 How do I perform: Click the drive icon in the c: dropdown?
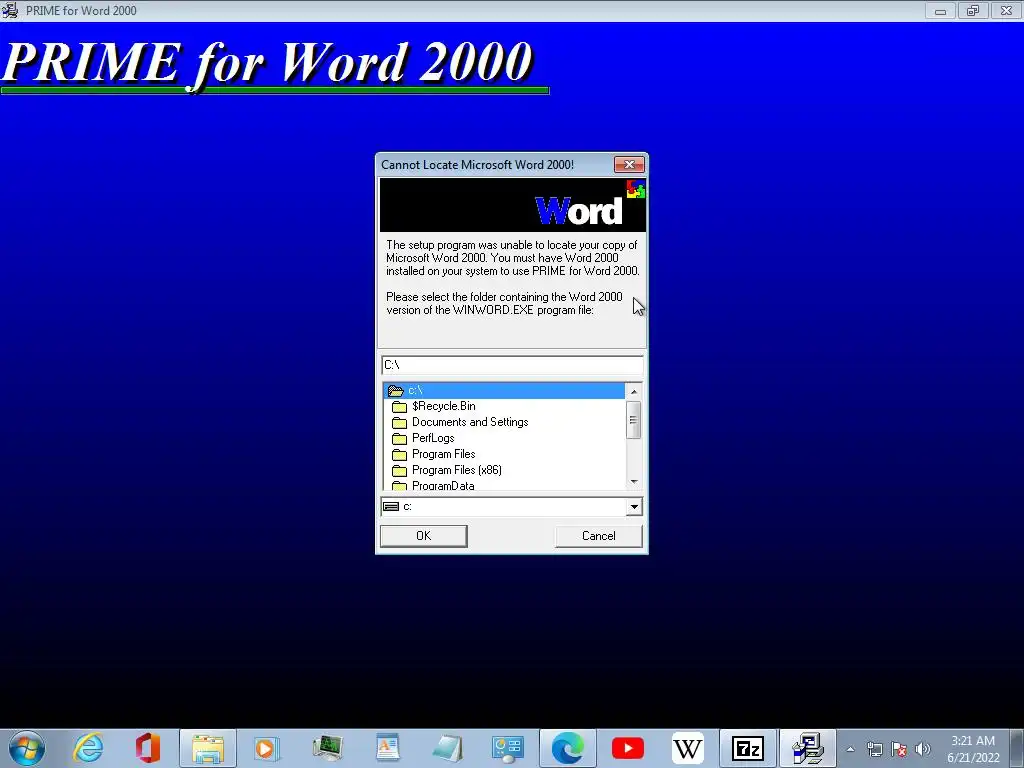point(391,507)
